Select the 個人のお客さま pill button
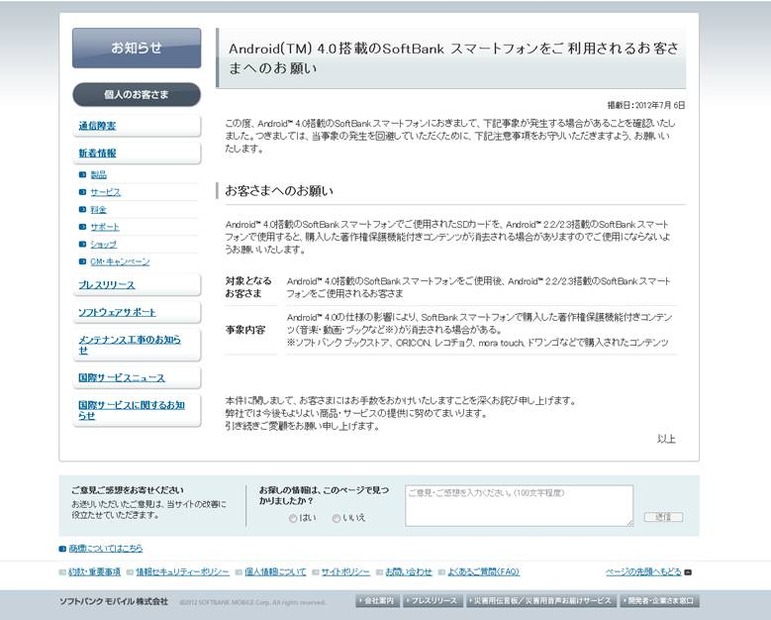Viewport: 771px width, 620px height. 136,94
